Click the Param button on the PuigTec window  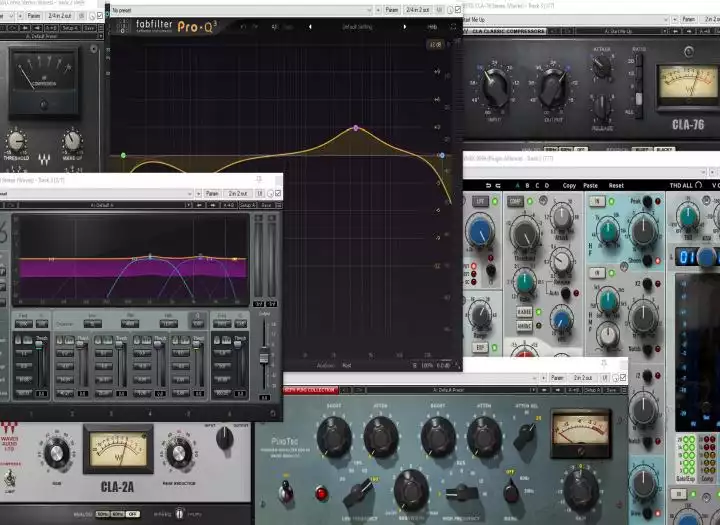(x=557, y=378)
